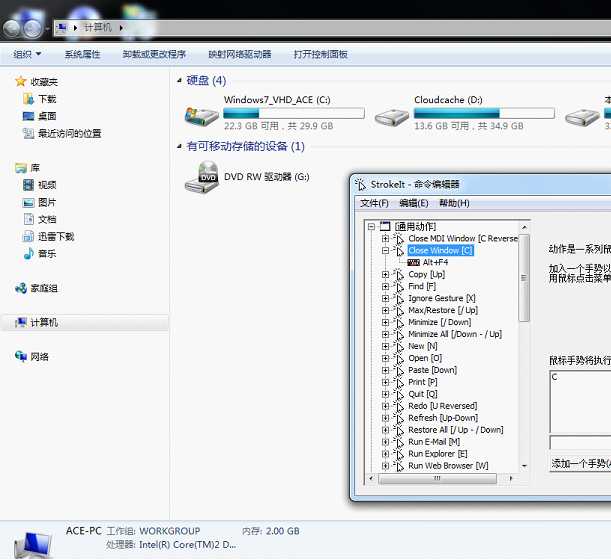This screenshot has width=611, height=560.
Task: Click the 通用动作 window icon in tree
Action: click(385, 226)
